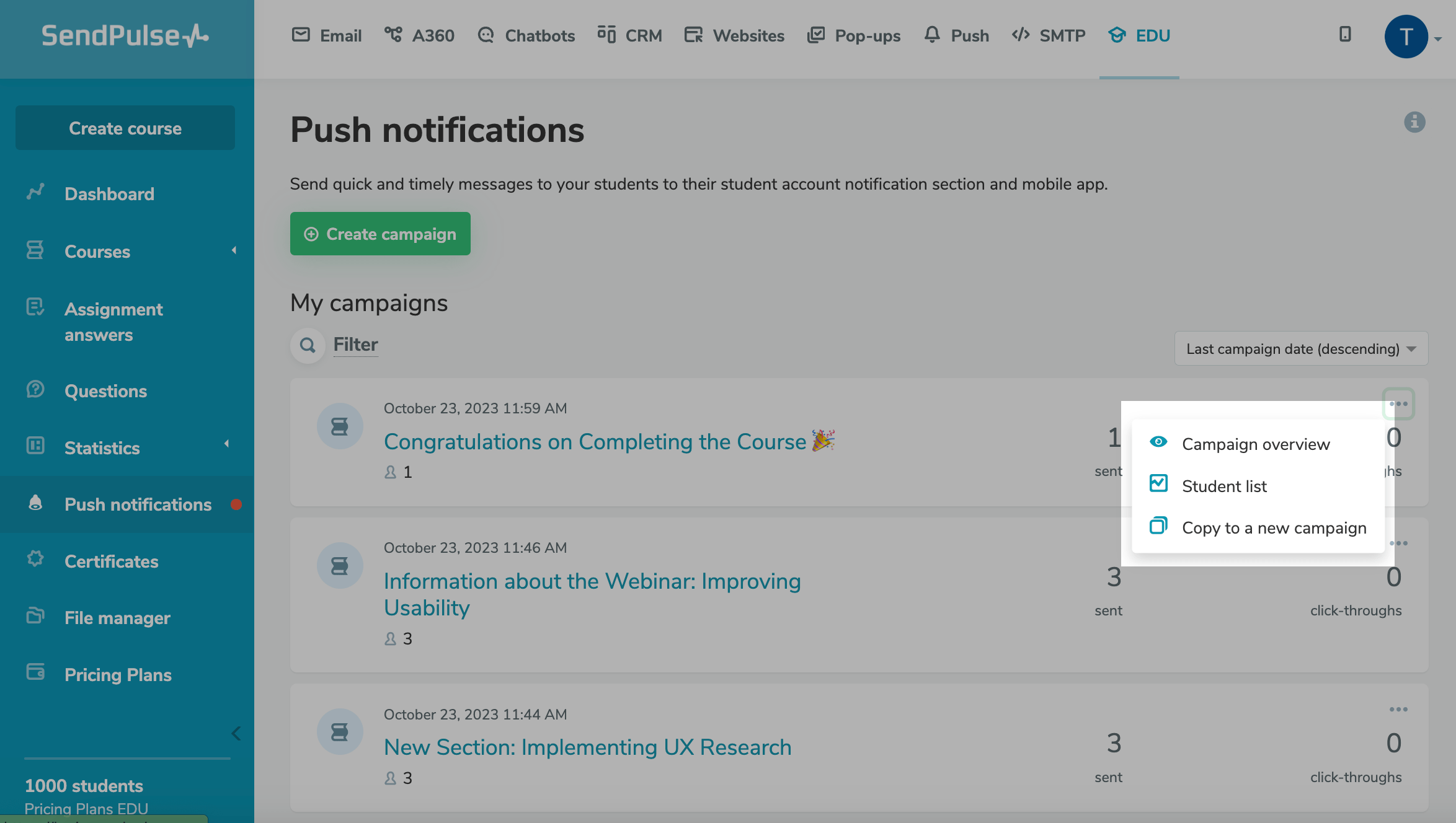Open the Certificates section in sidebar
Viewport: 1456px width, 823px height.
111,561
